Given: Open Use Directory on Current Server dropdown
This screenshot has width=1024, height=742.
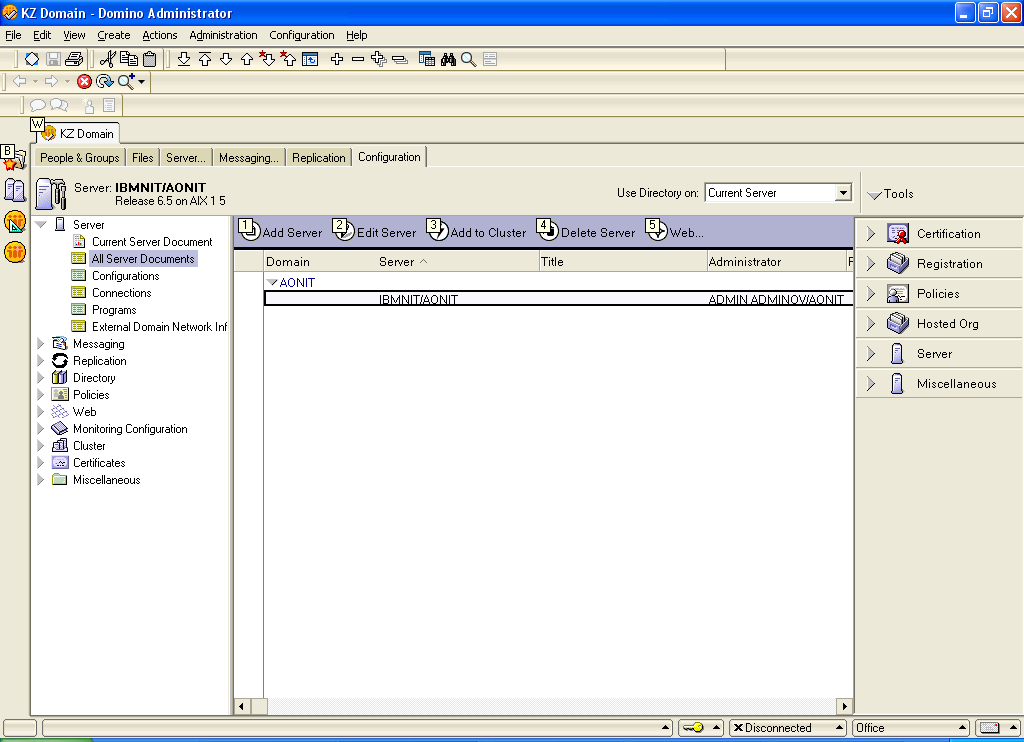Looking at the screenshot, I should [843, 193].
